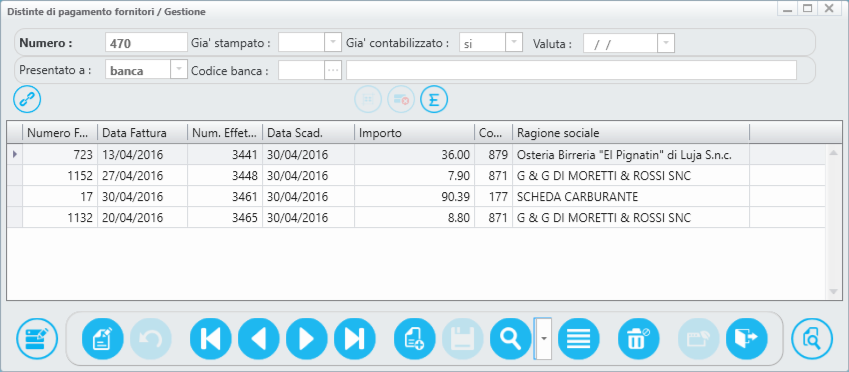The height and width of the screenshot is (372, 849).
Task: Click the grid scrollbar down arrow
Action: 834,292
